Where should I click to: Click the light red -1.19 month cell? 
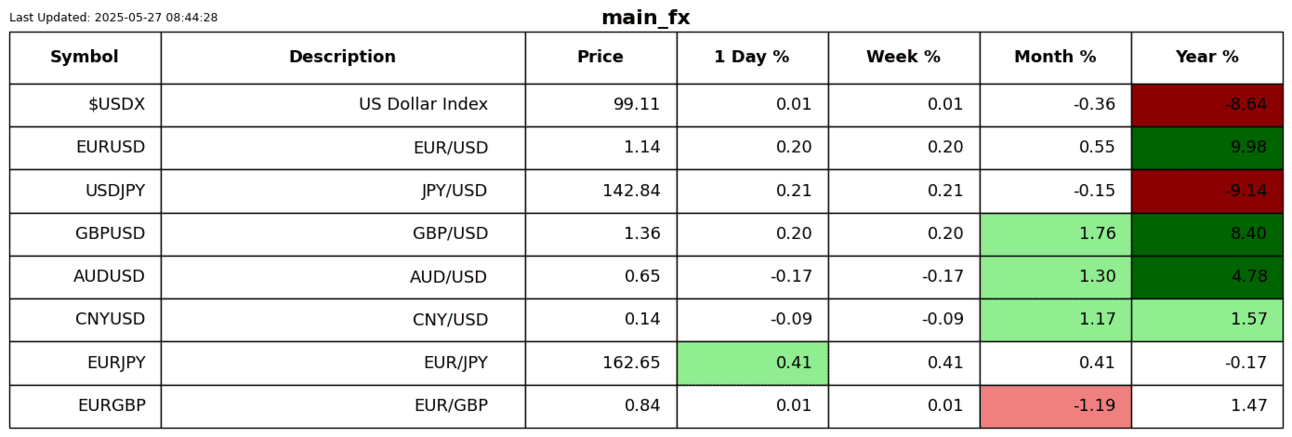(x=1055, y=406)
